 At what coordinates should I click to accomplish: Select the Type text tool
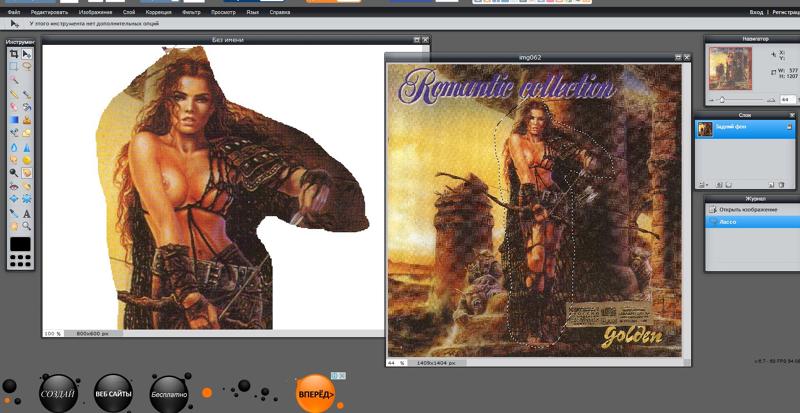click(27, 213)
